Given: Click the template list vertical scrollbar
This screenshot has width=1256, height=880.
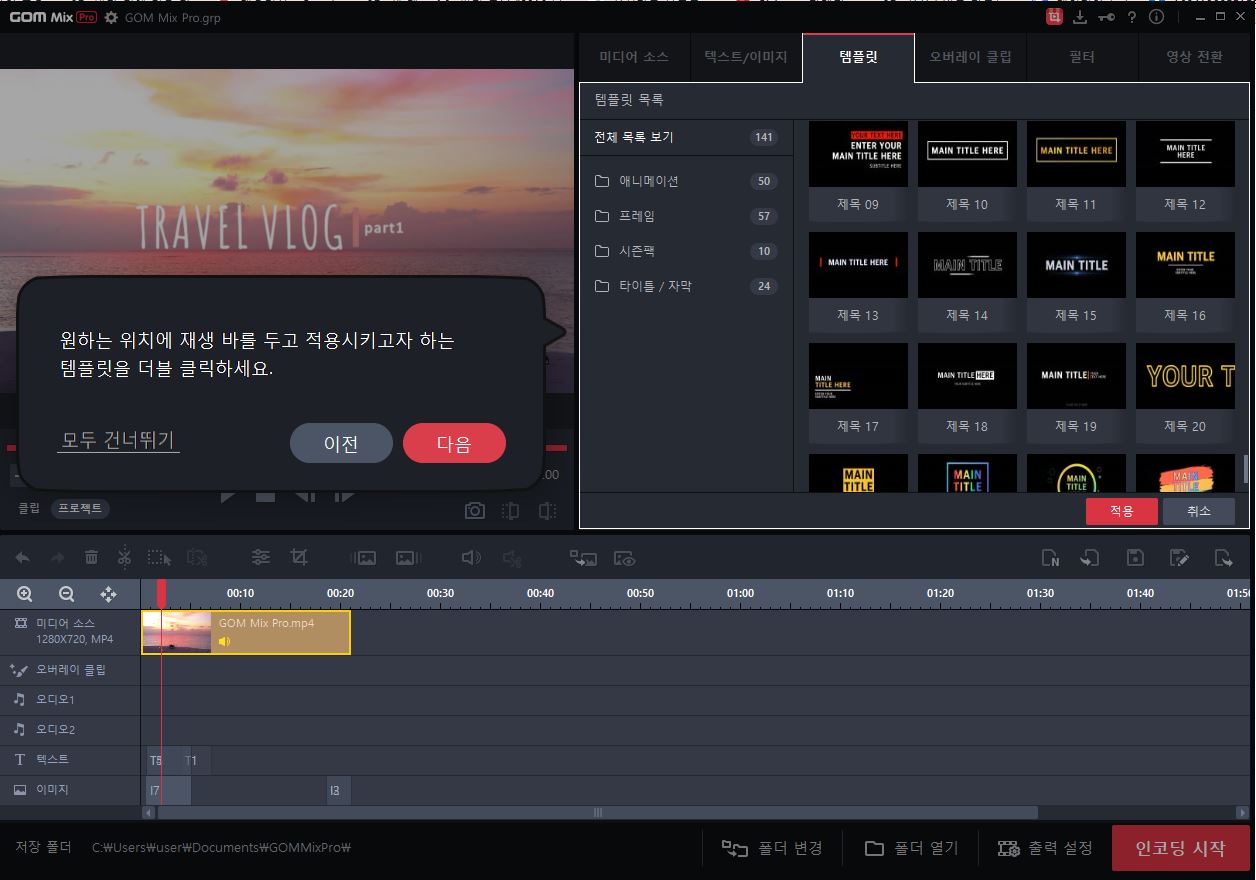Looking at the screenshot, I should pos(1245,467).
